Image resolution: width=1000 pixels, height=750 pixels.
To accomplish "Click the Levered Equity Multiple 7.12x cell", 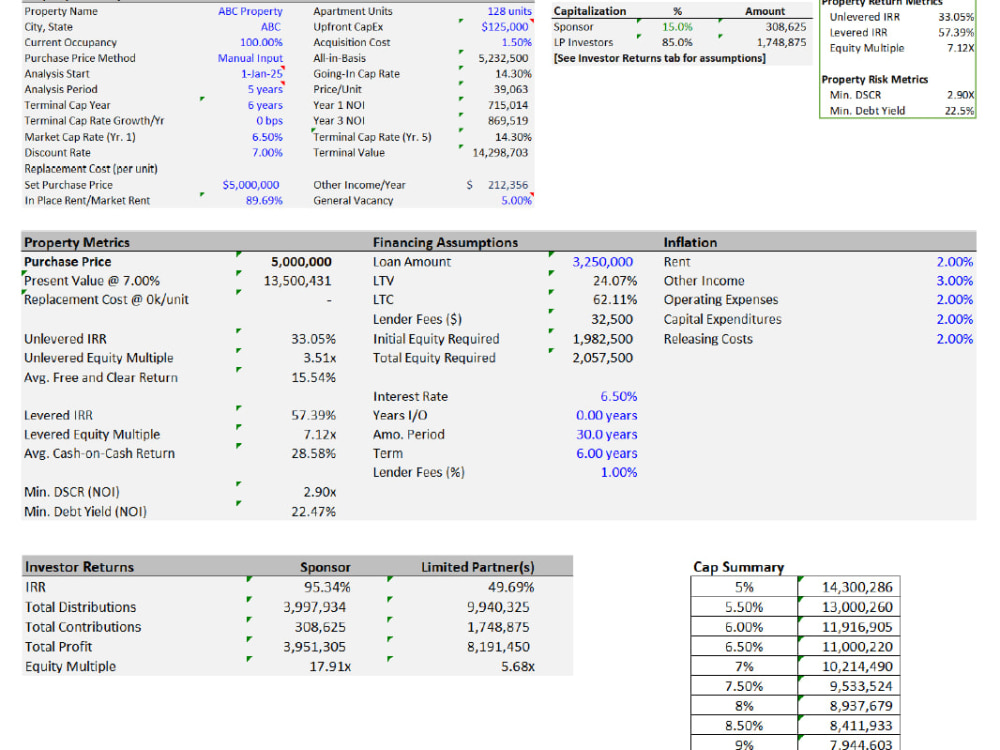I will 320,435.
